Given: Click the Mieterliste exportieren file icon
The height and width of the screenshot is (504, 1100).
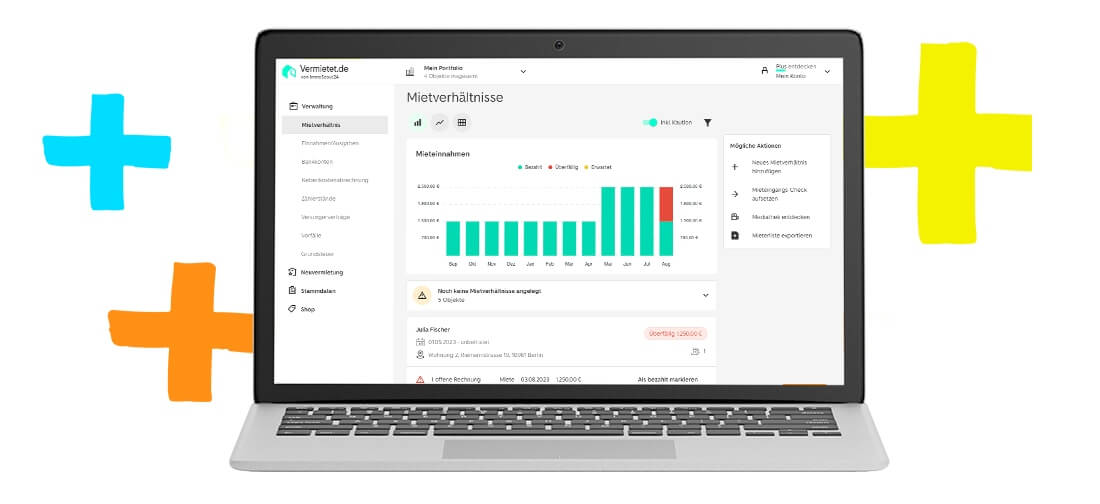Looking at the screenshot, I should (735, 235).
